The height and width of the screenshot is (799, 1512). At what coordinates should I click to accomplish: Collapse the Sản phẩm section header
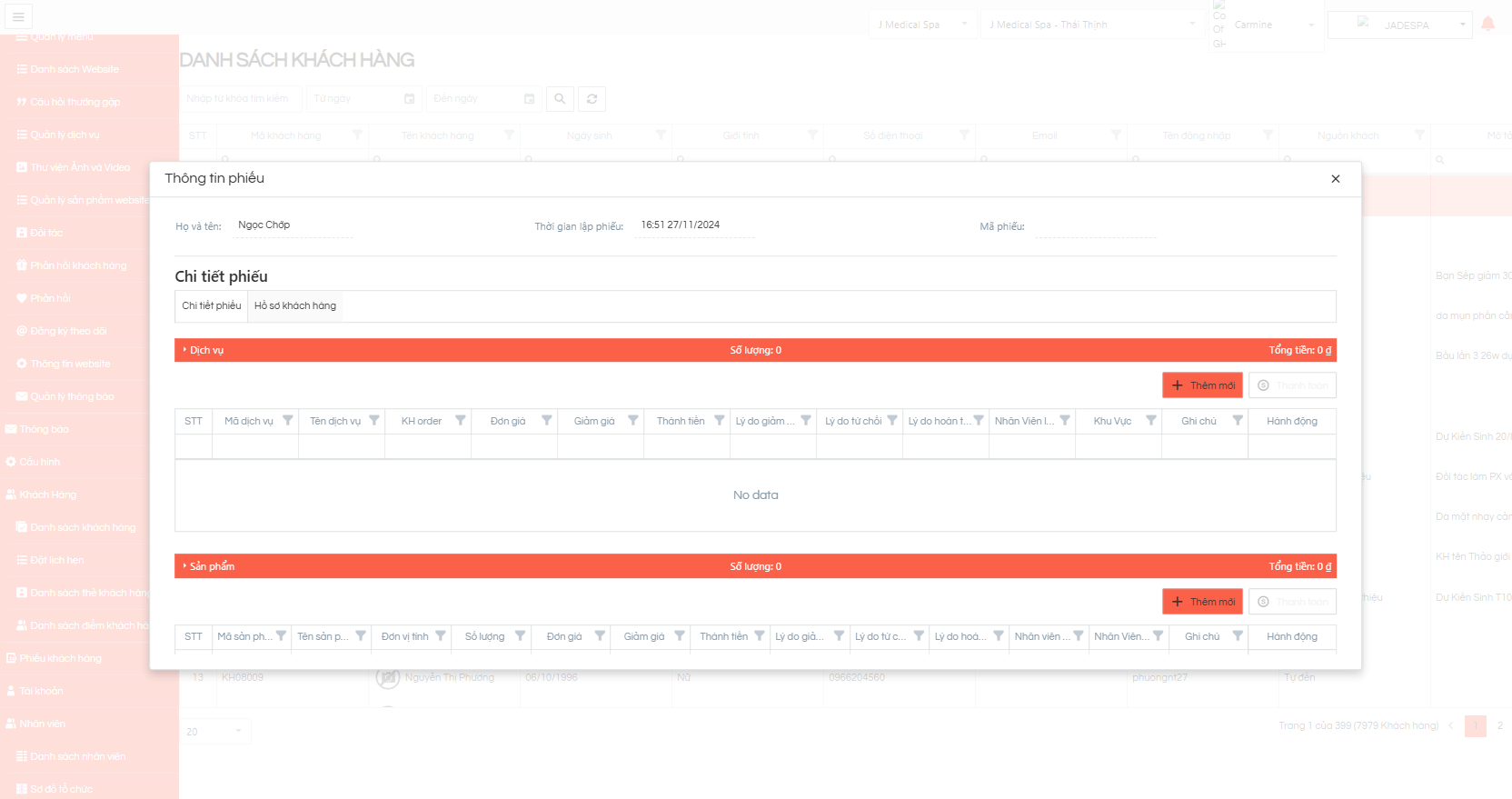pos(211,566)
